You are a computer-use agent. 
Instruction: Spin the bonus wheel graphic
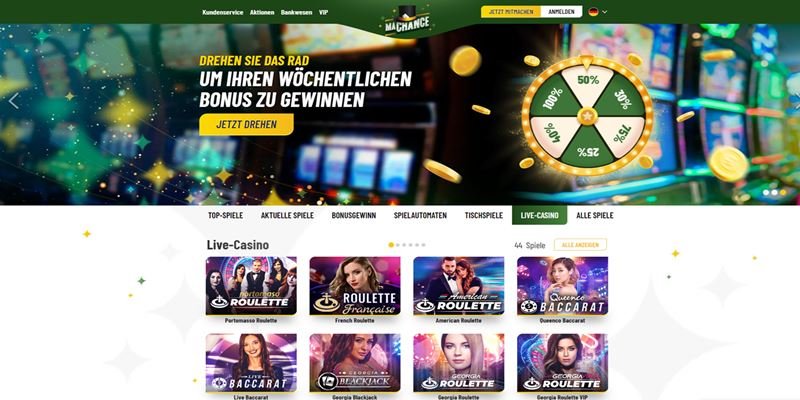coord(587,116)
